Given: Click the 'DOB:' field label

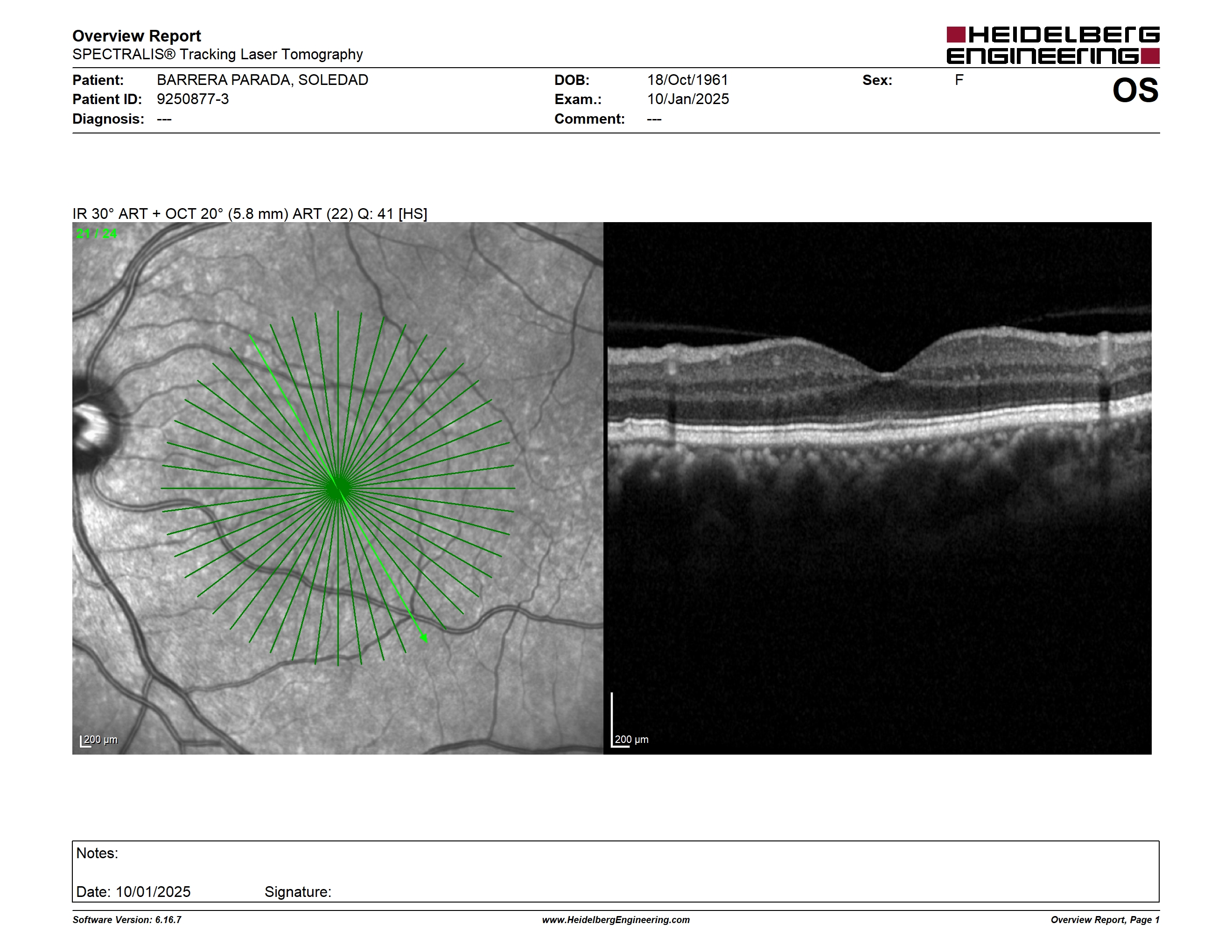Looking at the screenshot, I should pos(572,80).
